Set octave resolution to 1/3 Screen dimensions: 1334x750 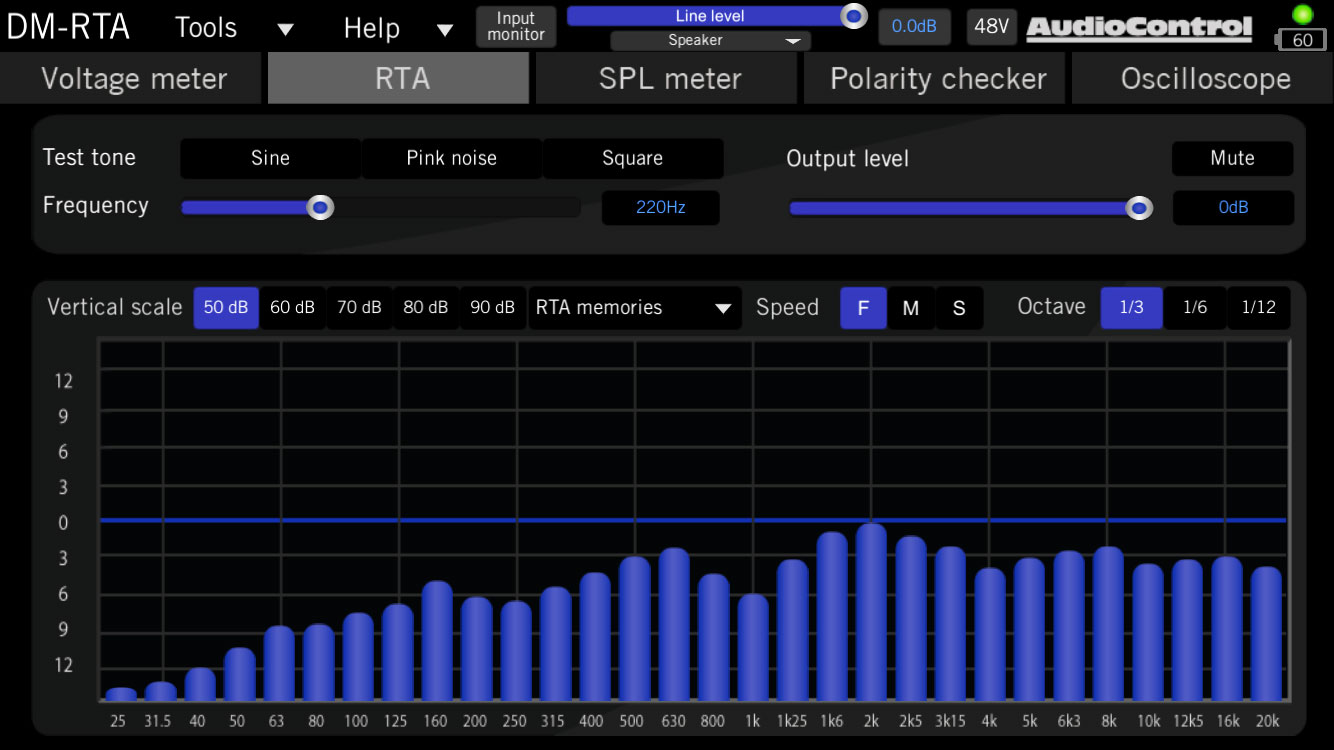click(1132, 308)
